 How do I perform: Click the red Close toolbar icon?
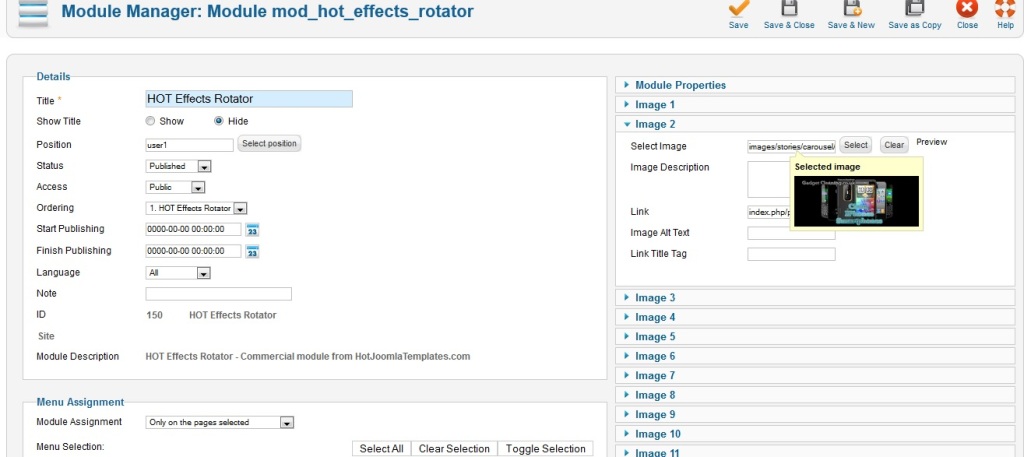pos(967,7)
